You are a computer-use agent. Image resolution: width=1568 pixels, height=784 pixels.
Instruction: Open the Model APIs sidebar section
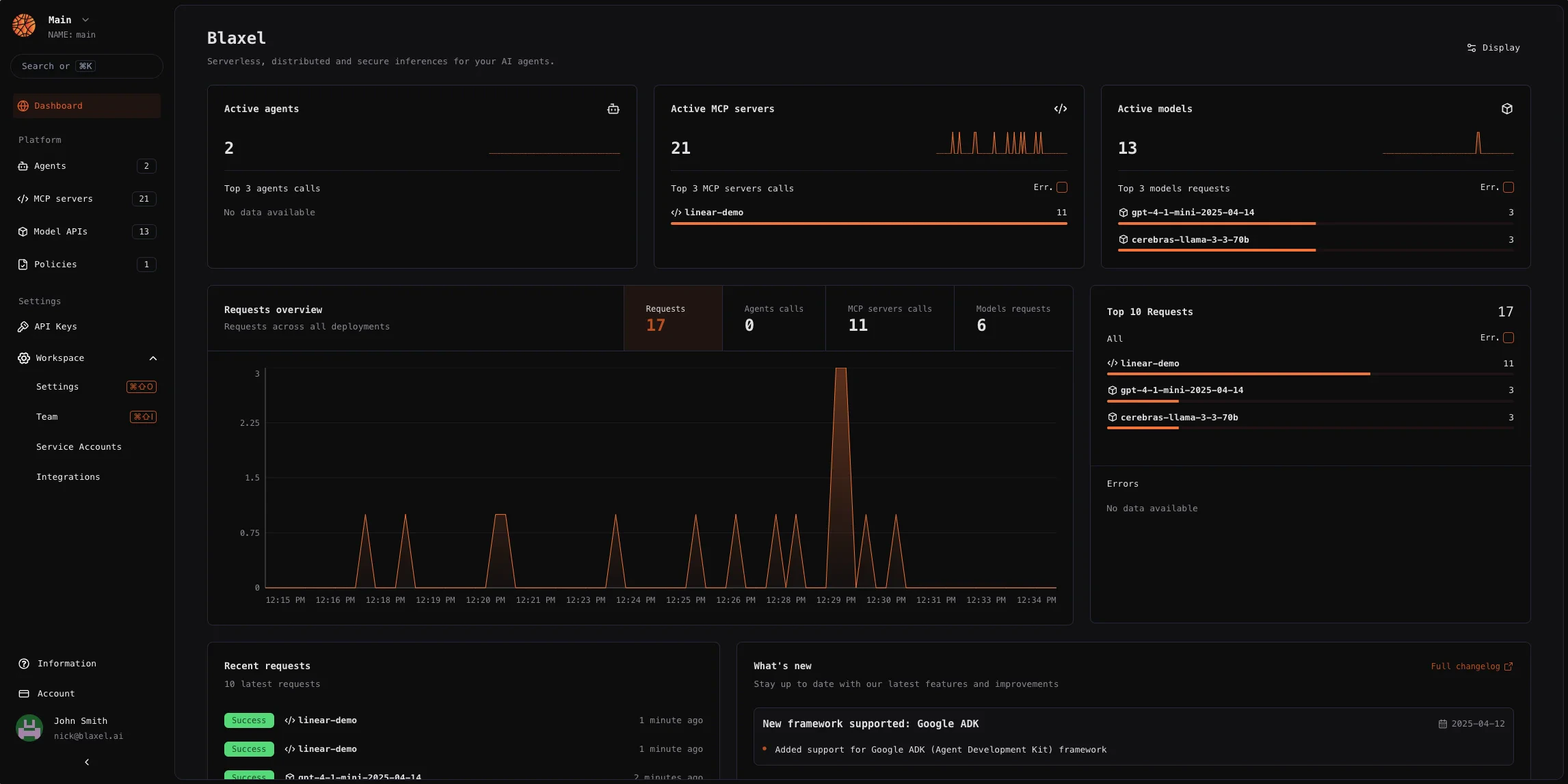[60, 231]
